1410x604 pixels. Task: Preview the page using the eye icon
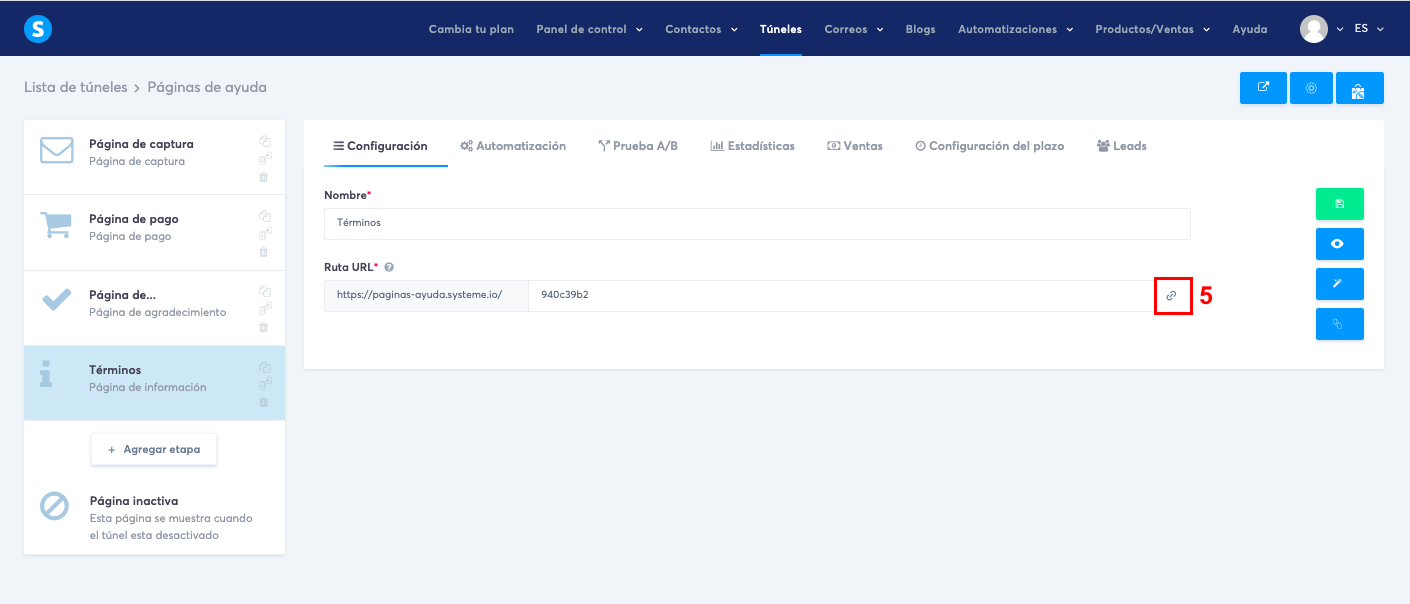tap(1339, 243)
